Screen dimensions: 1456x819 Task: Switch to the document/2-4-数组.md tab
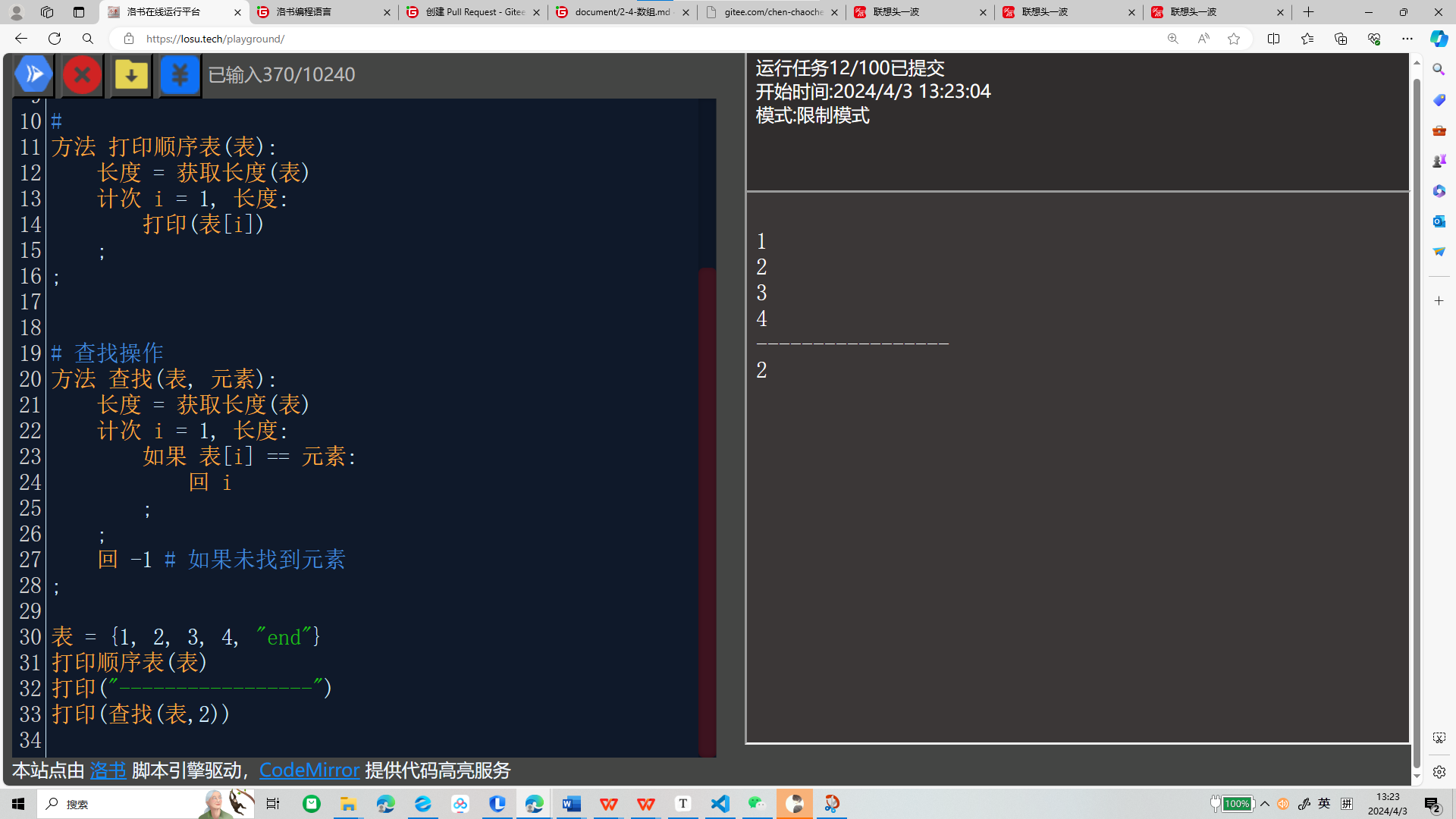620,12
